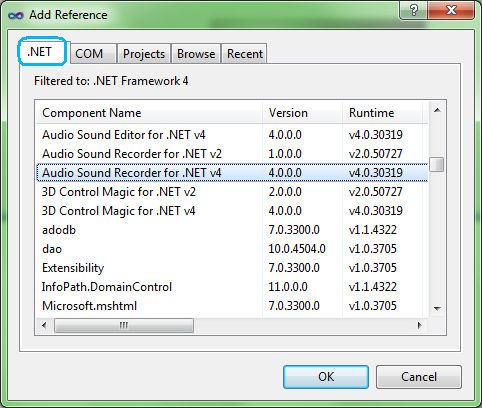Click version 11.0.0.0 of InfoPath.DomainControl

[x=288, y=287]
